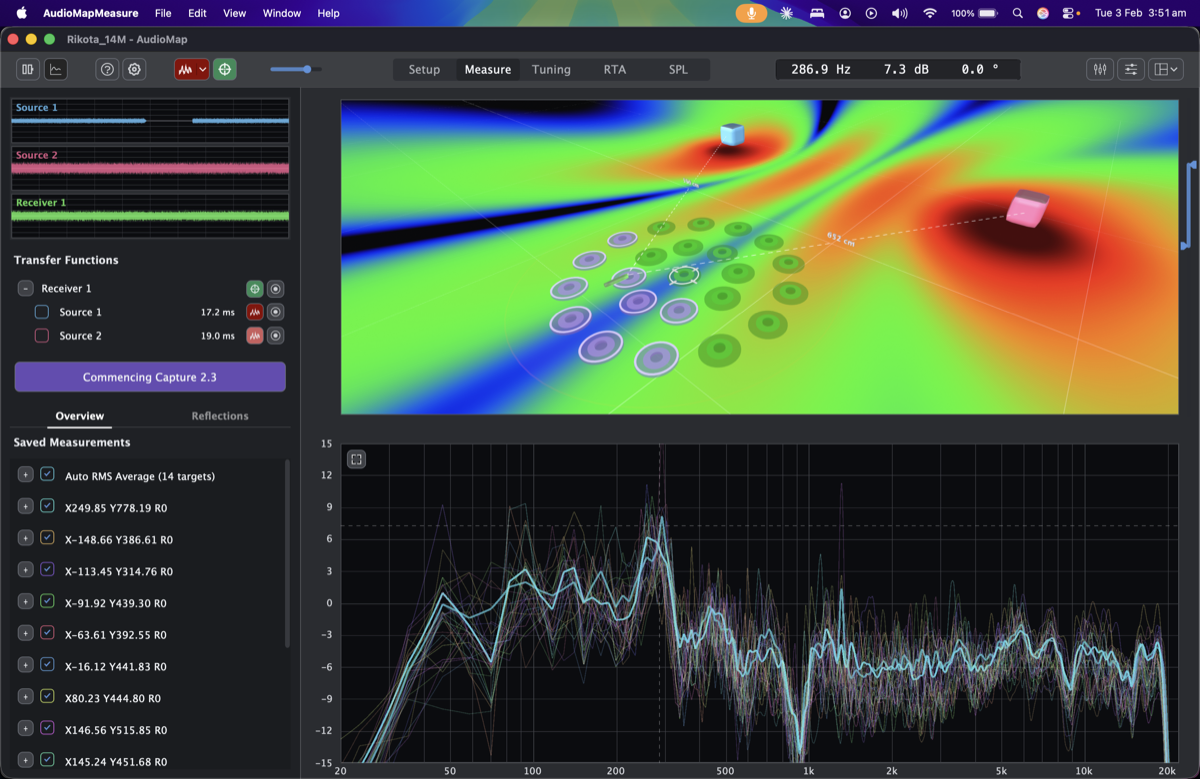This screenshot has width=1200, height=779.
Task: Open the Control Centre menu bar icon
Action: (x=1069, y=13)
